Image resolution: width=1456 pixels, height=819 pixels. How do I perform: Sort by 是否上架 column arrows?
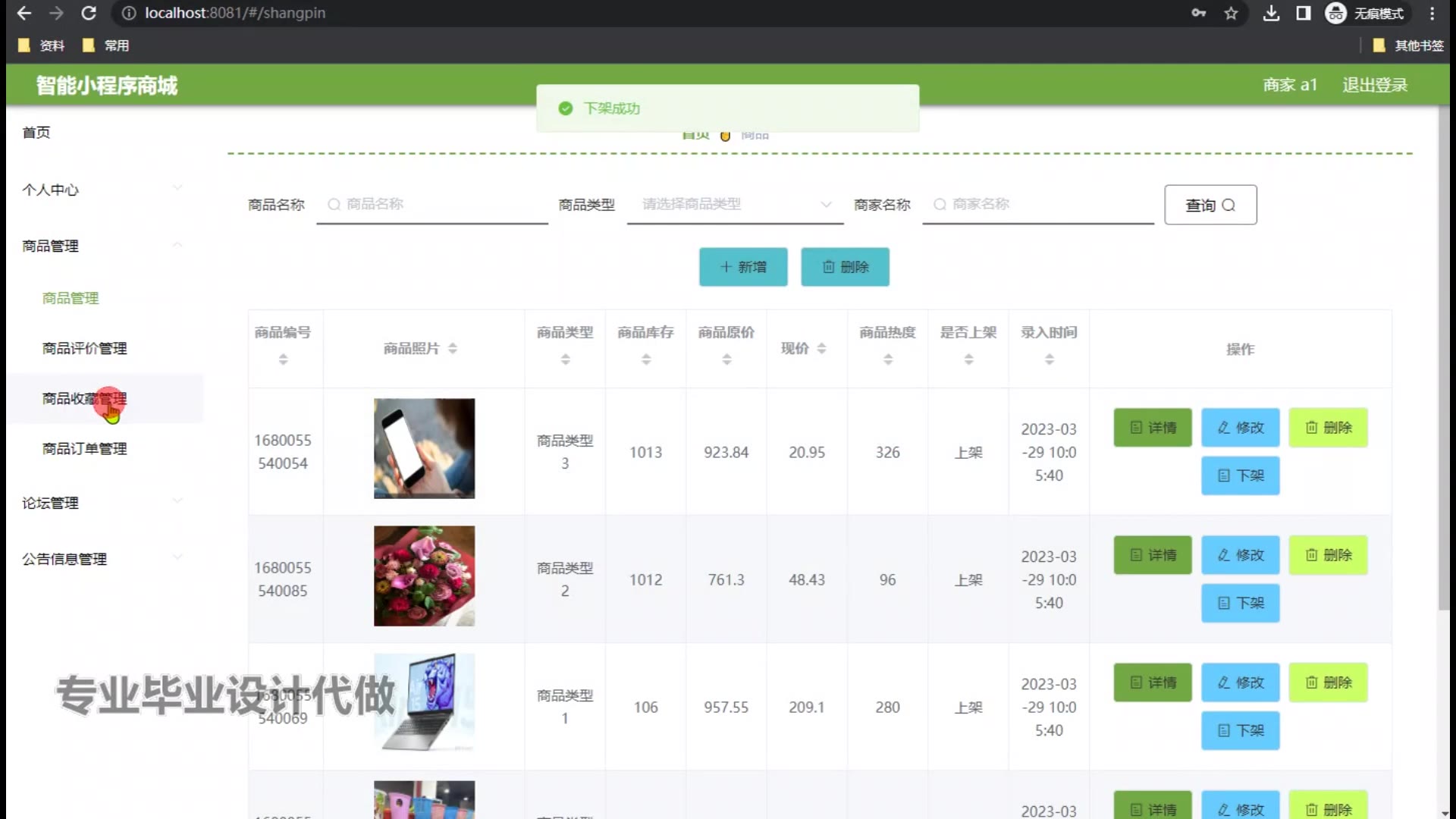pos(968,359)
